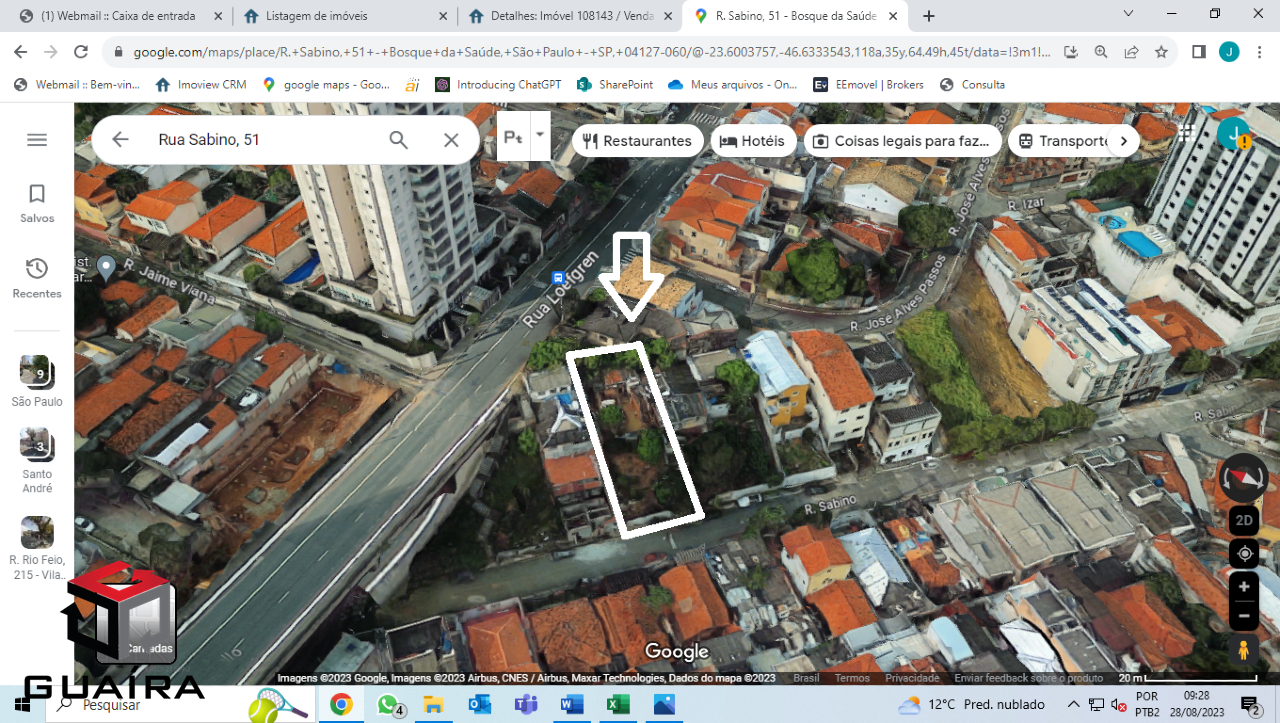Open Recentes history panel
Viewport: 1280px width, 723px height.
[x=37, y=278]
